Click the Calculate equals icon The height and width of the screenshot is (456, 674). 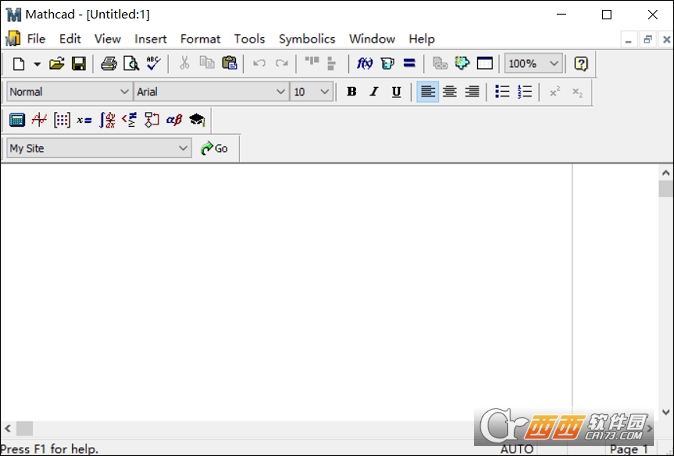(409, 64)
